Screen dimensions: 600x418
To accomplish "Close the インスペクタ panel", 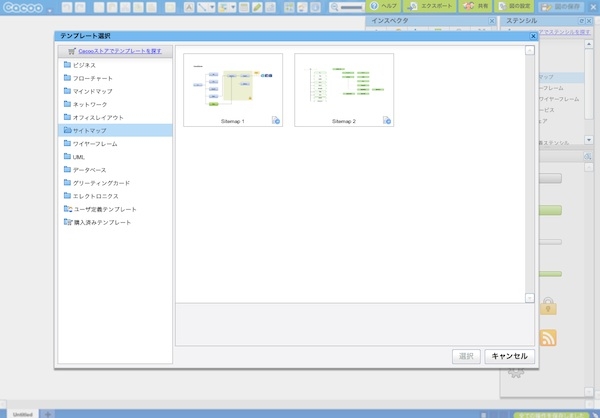I will 492,21.
